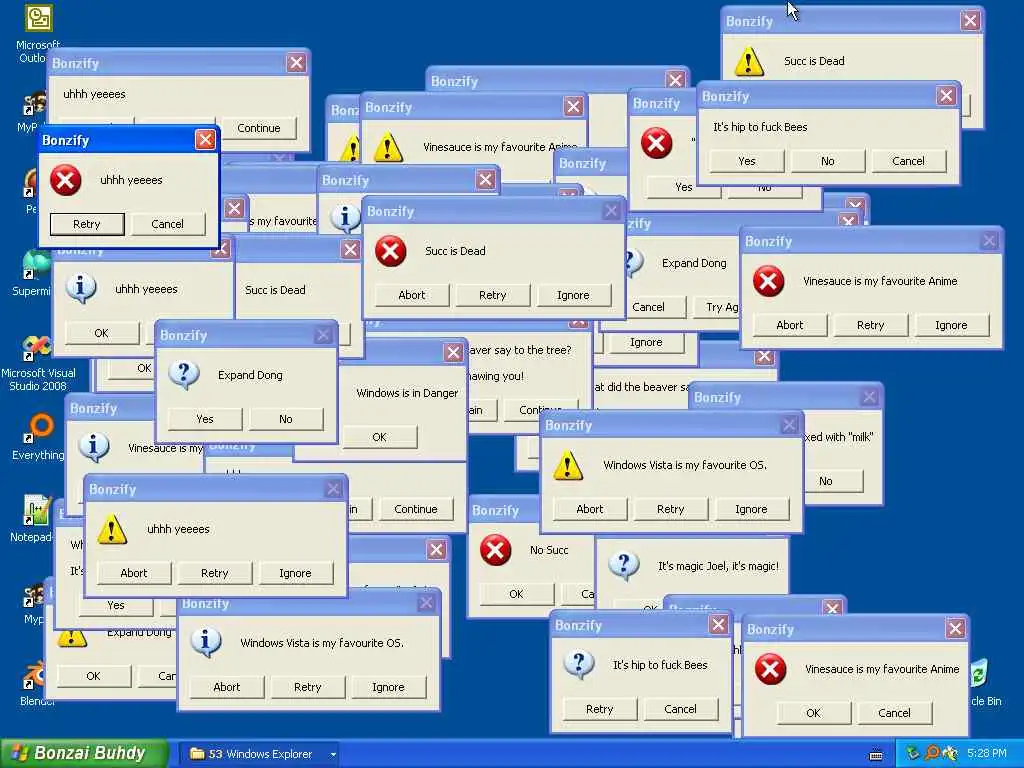Click Ignore in Windows Vista info dialog

pyautogui.click(x=388, y=687)
